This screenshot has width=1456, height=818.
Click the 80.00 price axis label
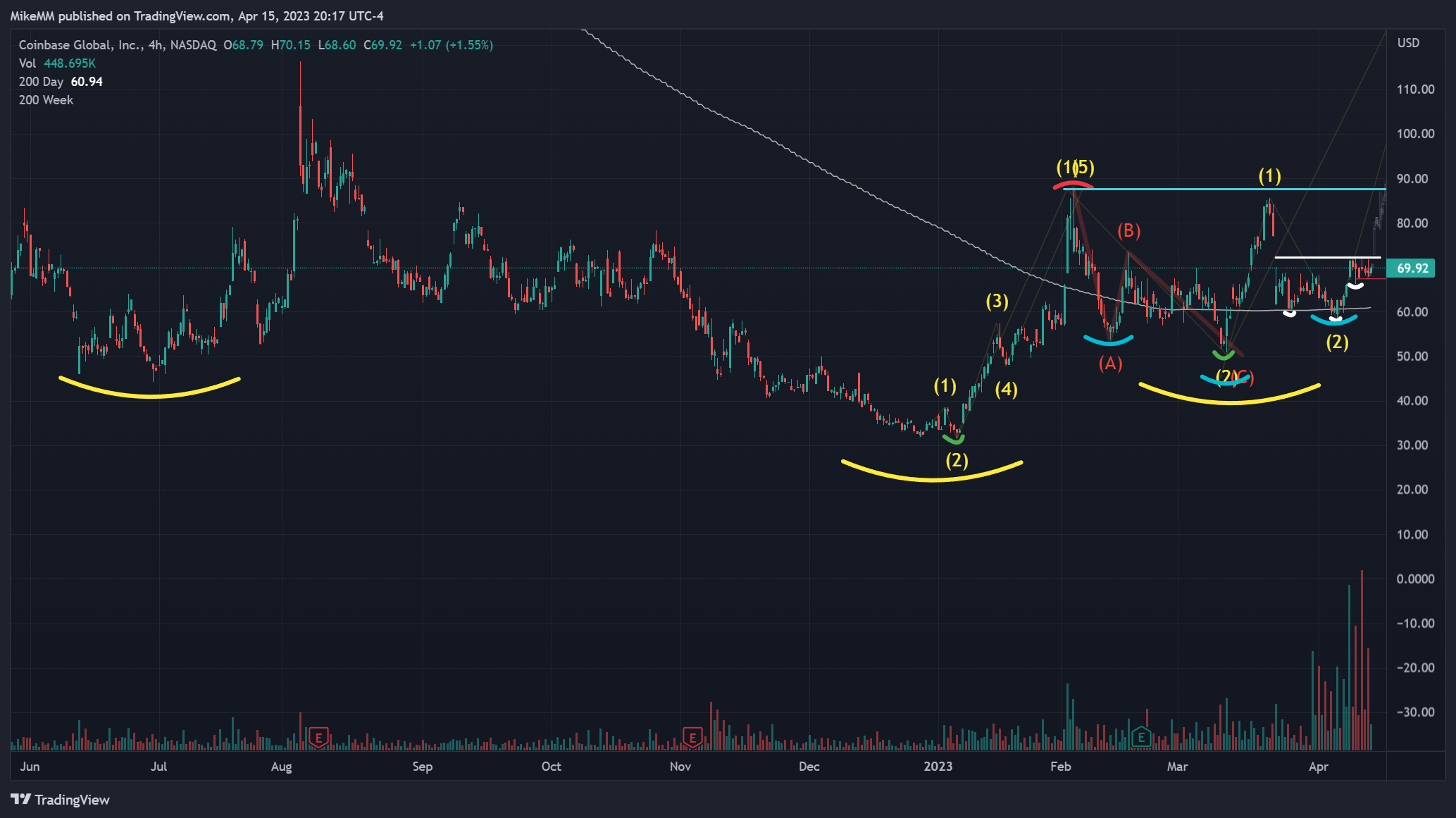pos(1412,223)
